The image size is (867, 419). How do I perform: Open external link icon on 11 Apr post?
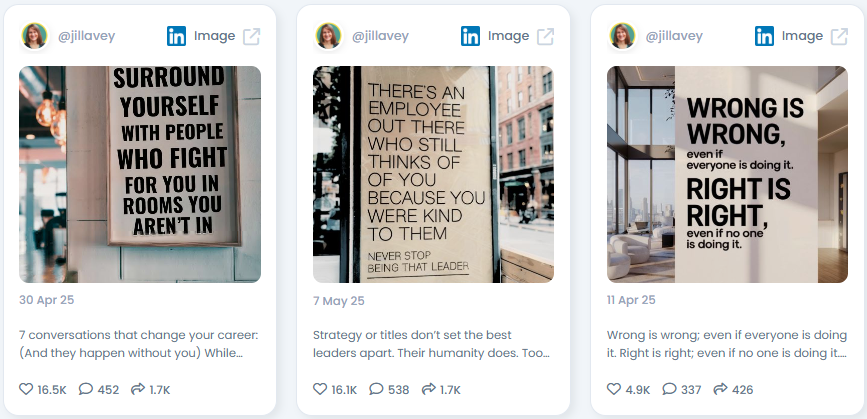tap(839, 36)
